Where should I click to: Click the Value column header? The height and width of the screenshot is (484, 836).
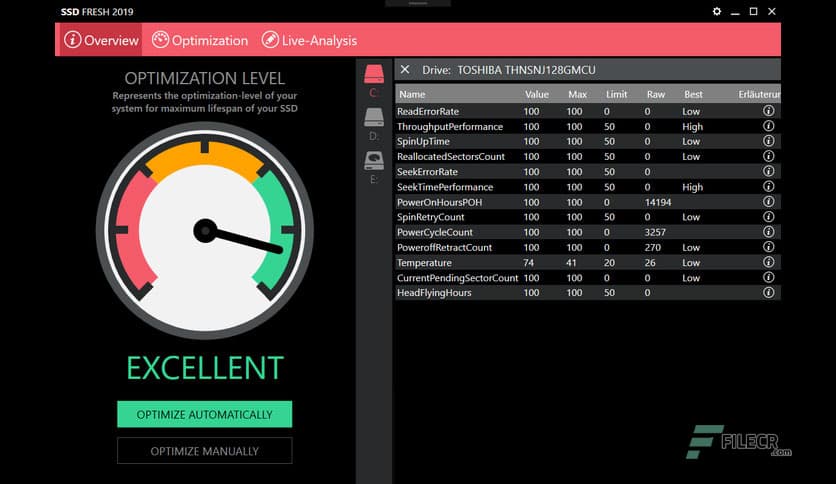coord(536,94)
